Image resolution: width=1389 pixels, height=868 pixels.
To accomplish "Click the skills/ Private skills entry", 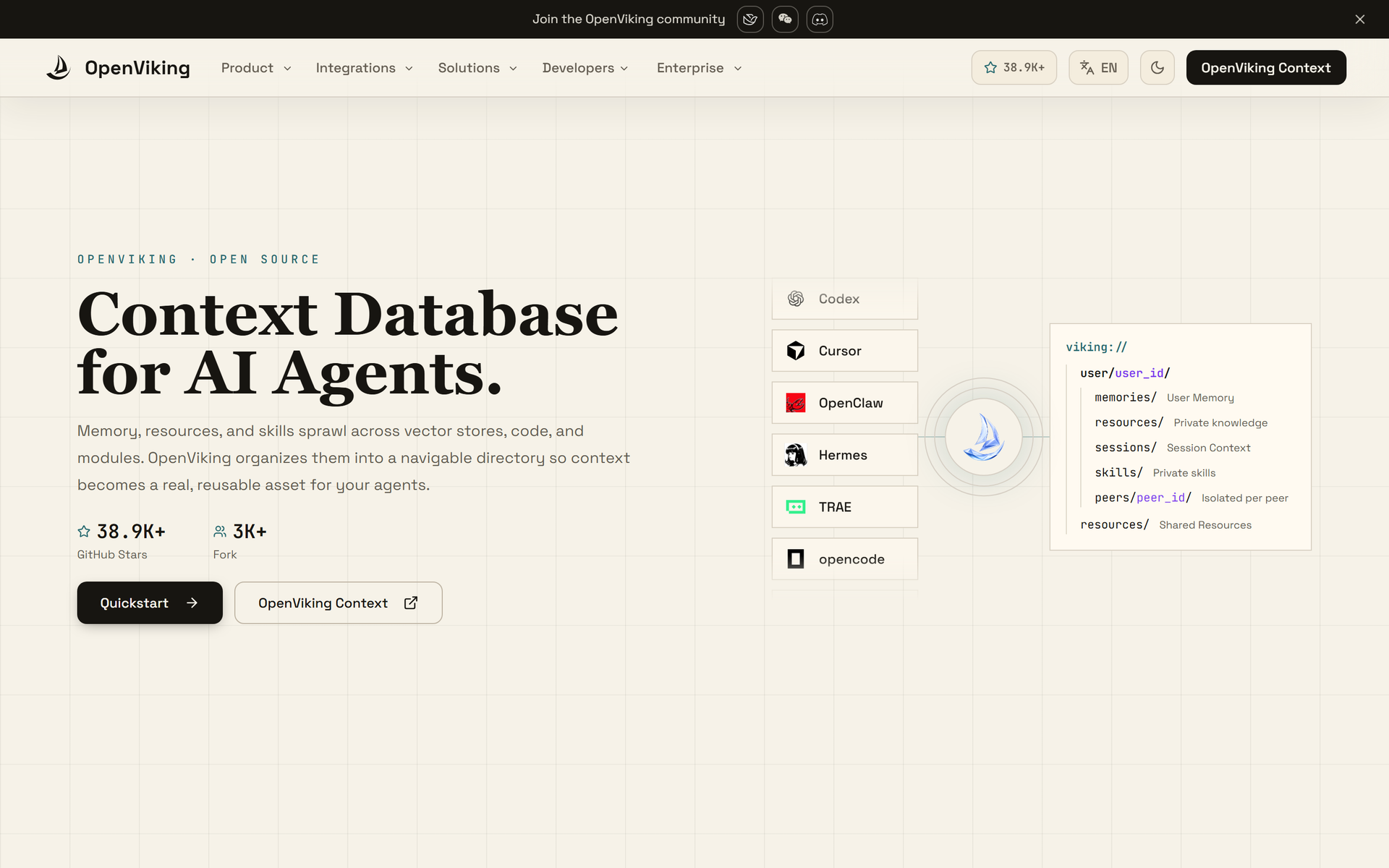I will tap(1155, 472).
